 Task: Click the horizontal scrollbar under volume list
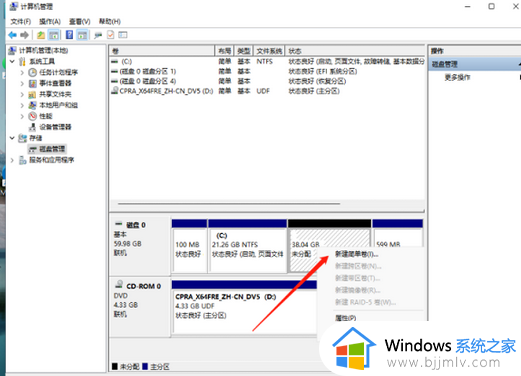[229, 203]
